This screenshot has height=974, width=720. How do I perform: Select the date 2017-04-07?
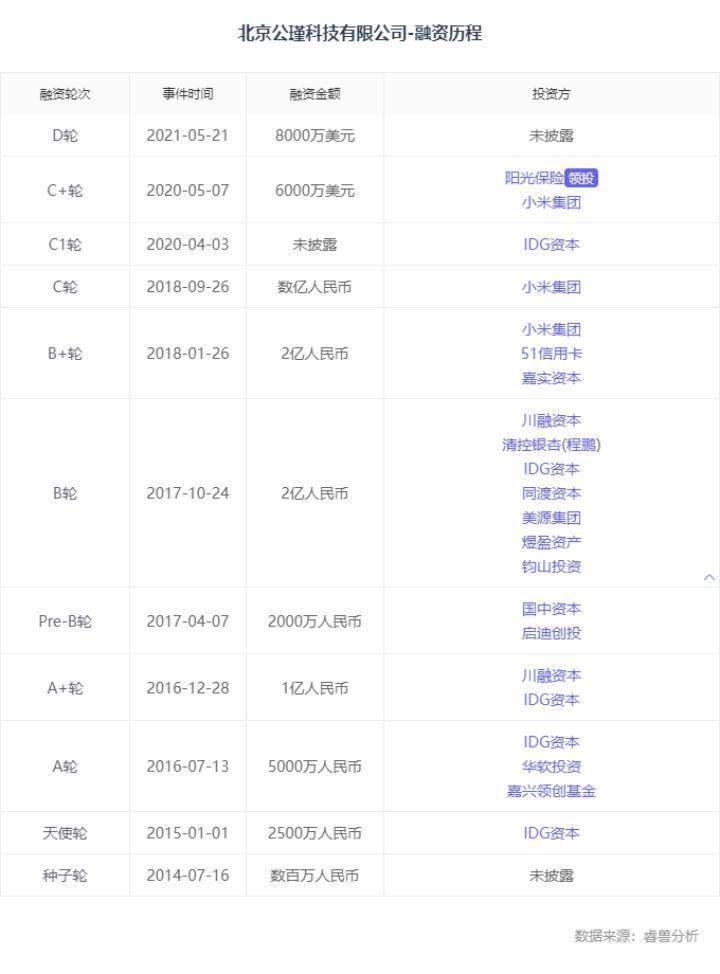tap(188, 621)
